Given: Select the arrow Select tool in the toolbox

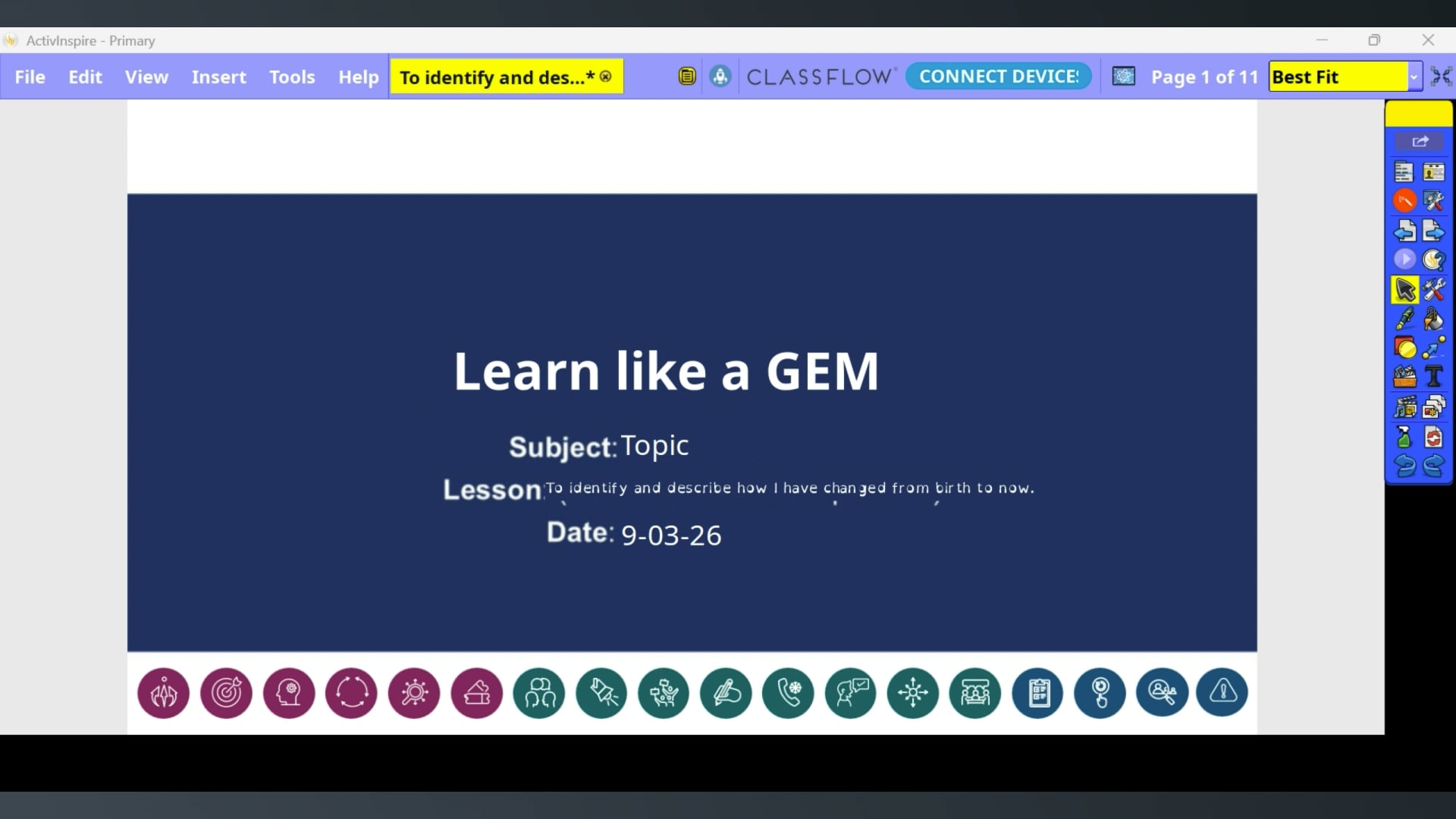Looking at the screenshot, I should click(1404, 290).
